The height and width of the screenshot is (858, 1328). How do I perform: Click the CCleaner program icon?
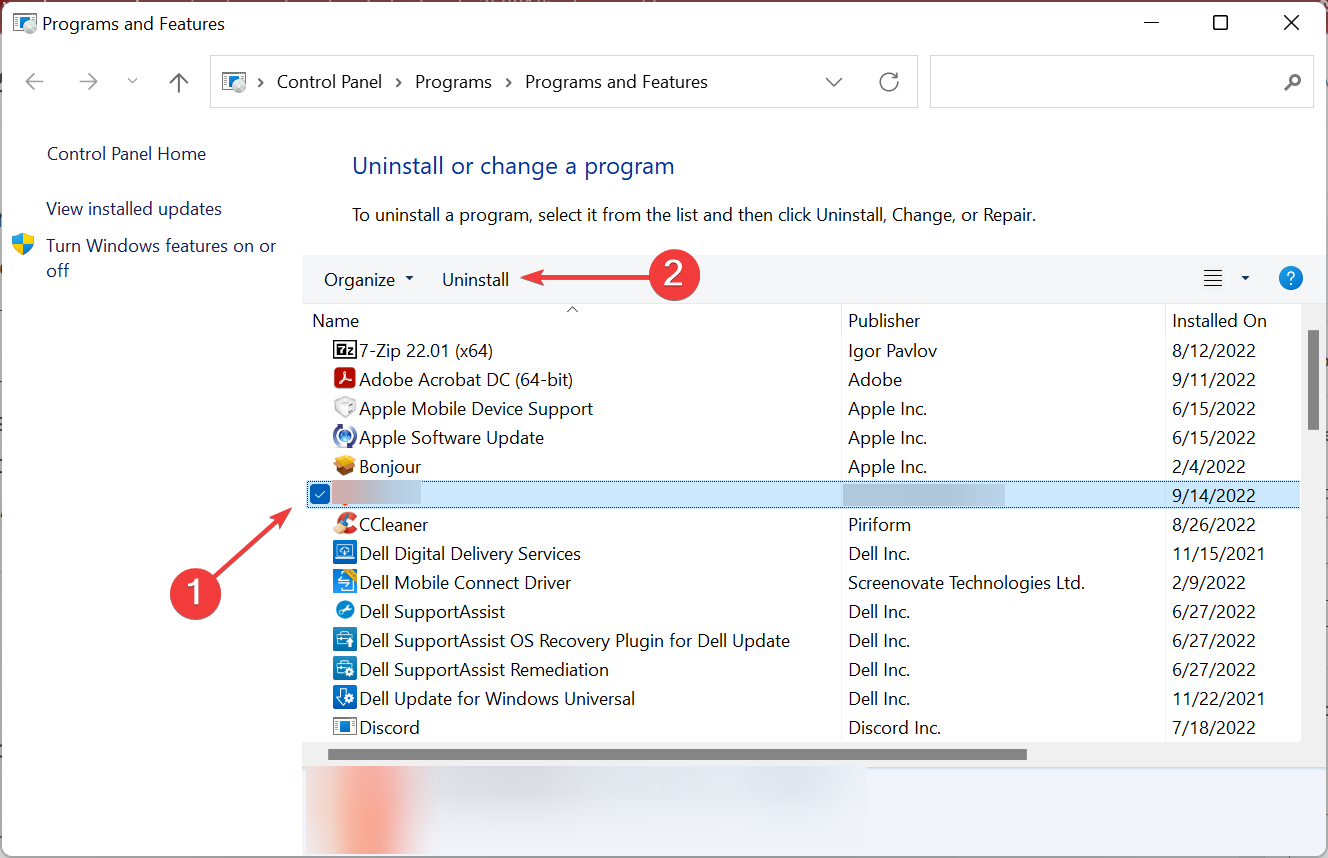345,524
